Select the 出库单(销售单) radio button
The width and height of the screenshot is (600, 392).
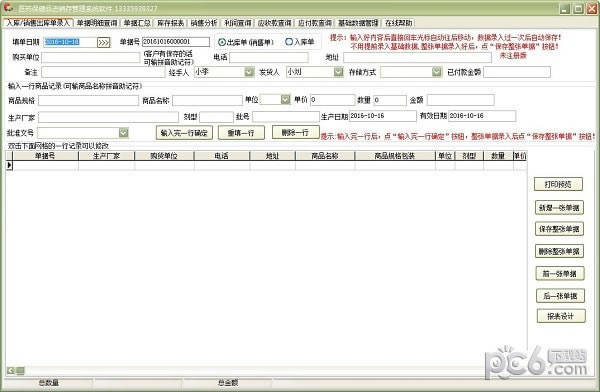tap(222, 42)
